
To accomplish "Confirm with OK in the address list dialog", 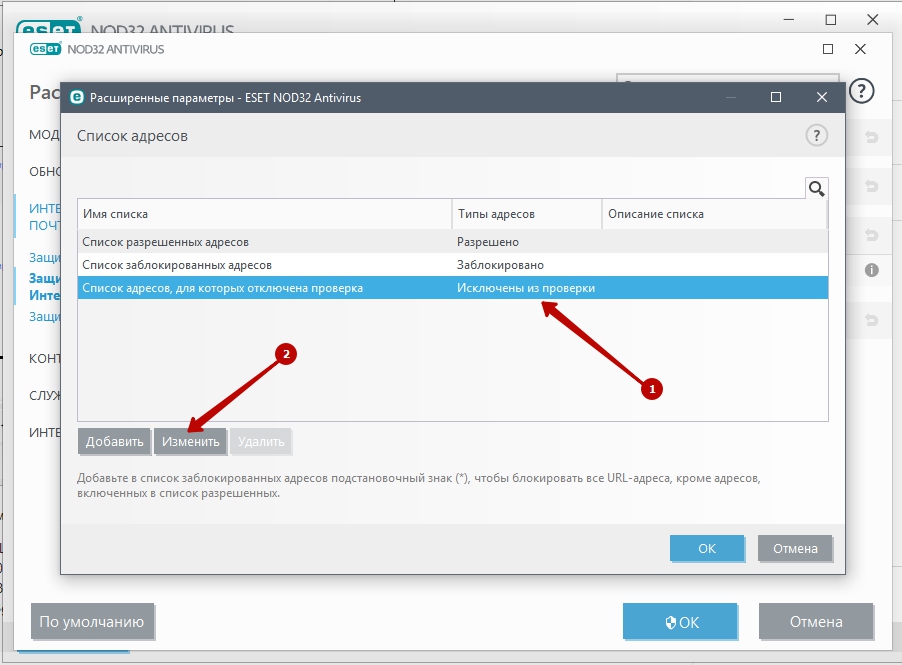I will (x=707, y=548).
